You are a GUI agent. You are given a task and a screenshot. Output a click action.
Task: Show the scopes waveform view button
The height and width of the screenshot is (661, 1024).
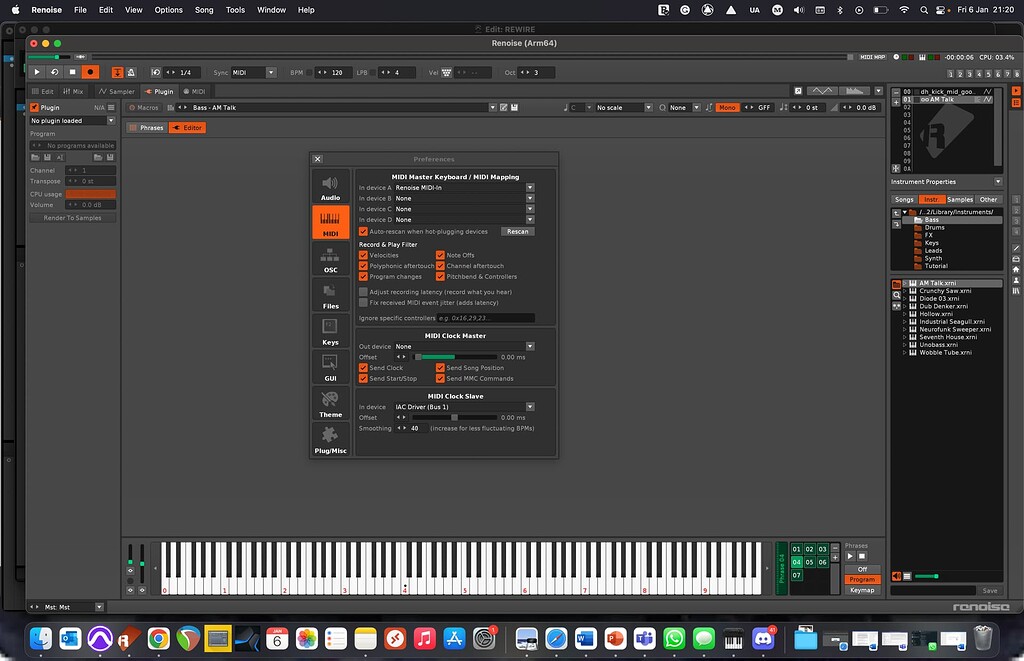[822, 91]
